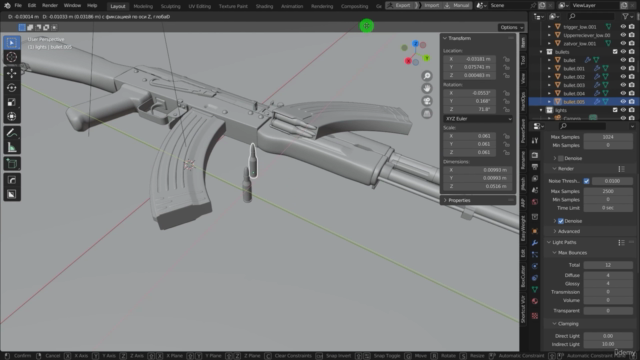Pick the Annotate pencil tool

point(12,133)
